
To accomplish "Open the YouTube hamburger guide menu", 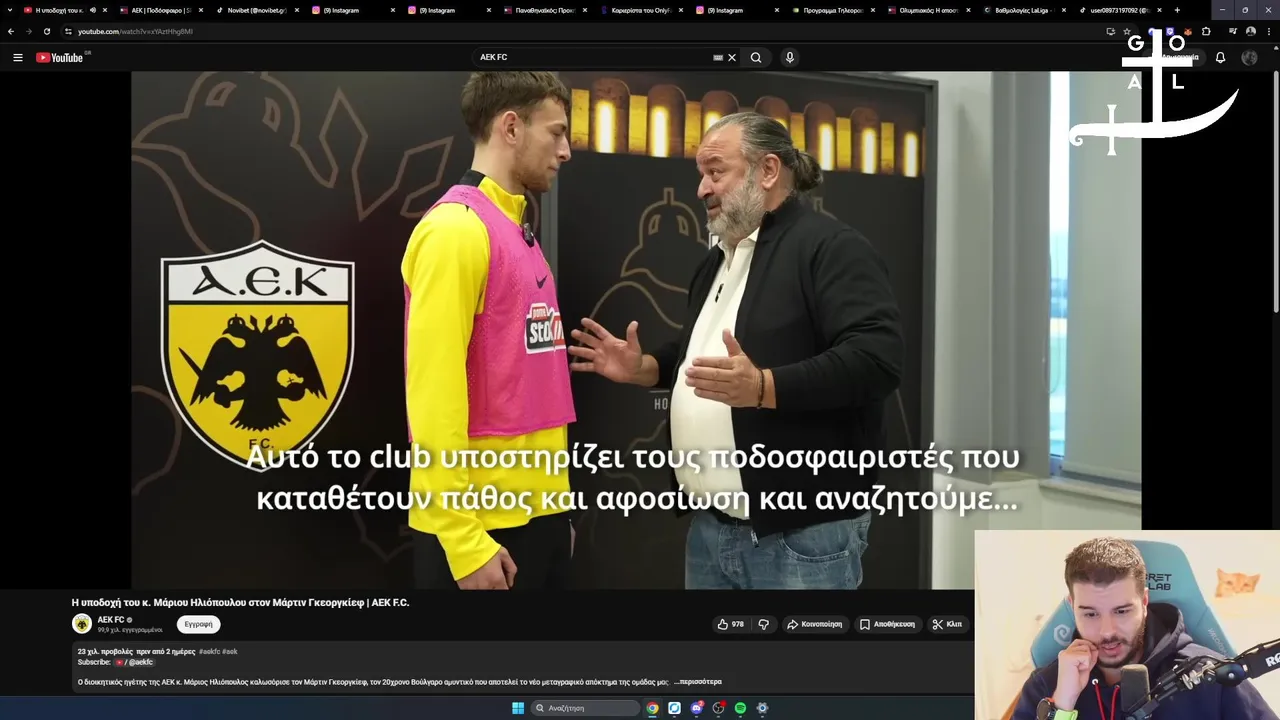I will point(17,57).
